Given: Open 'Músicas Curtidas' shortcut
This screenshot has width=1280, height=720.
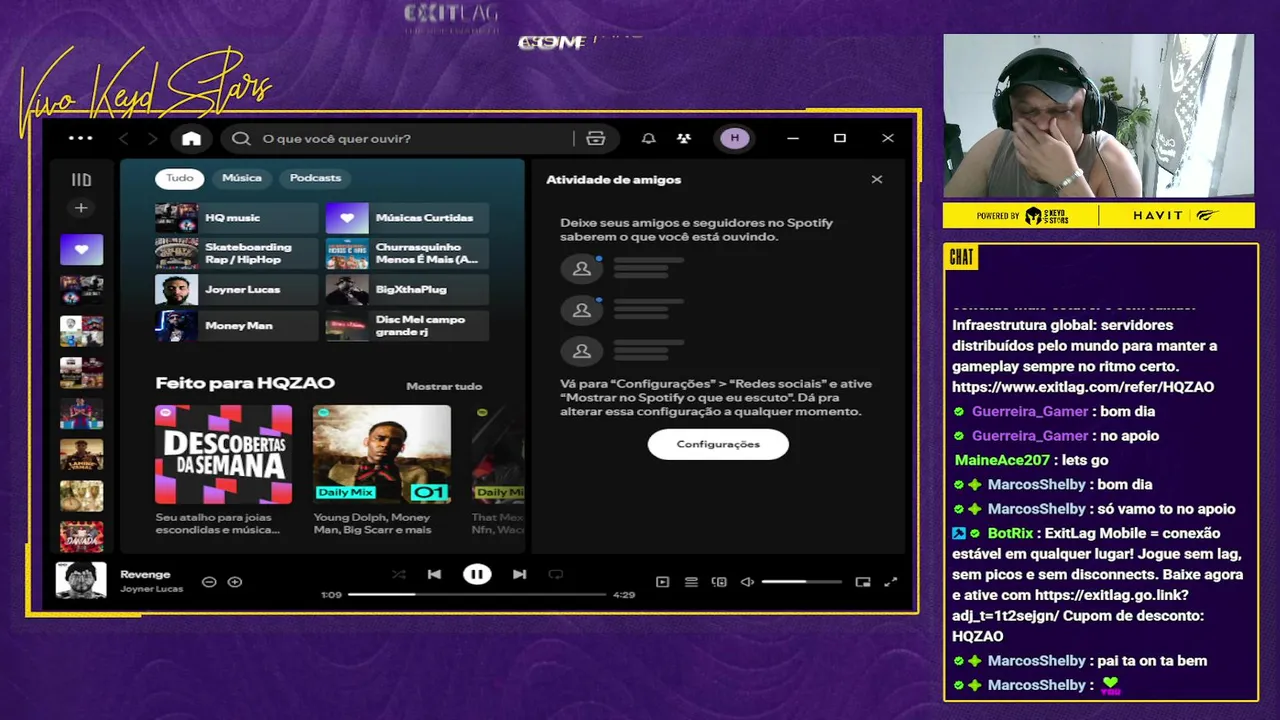Looking at the screenshot, I should [407, 218].
